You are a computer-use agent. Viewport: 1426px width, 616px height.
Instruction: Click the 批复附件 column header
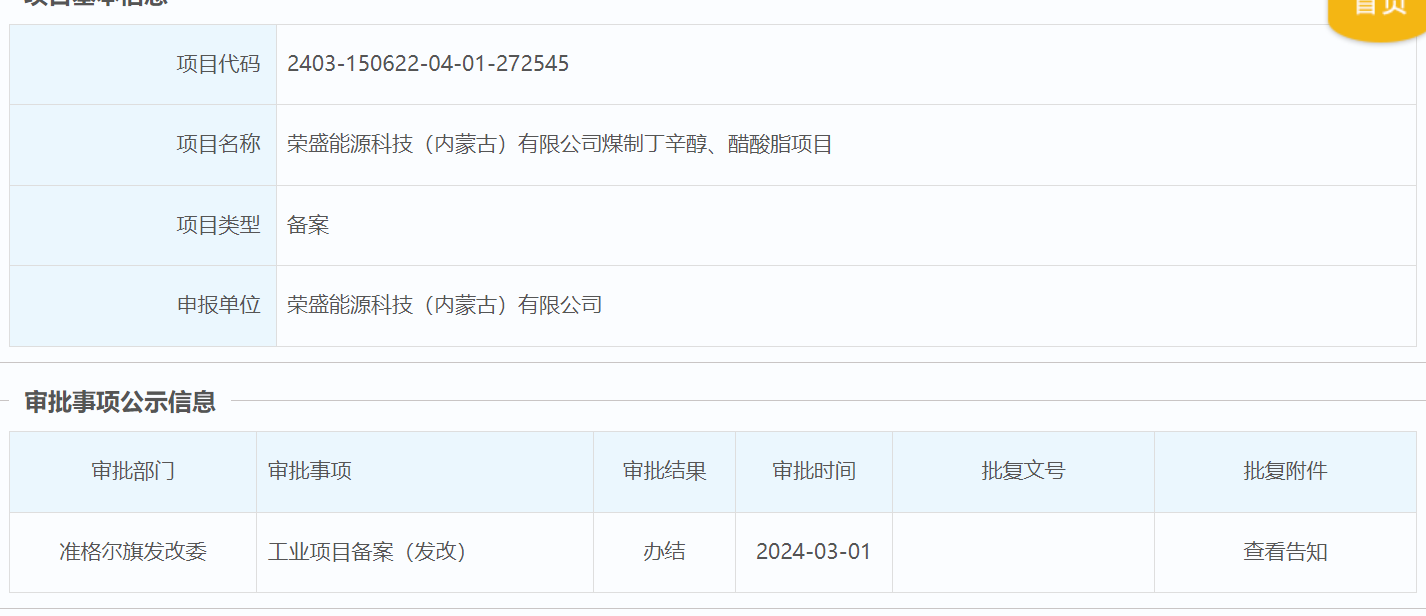click(1285, 471)
